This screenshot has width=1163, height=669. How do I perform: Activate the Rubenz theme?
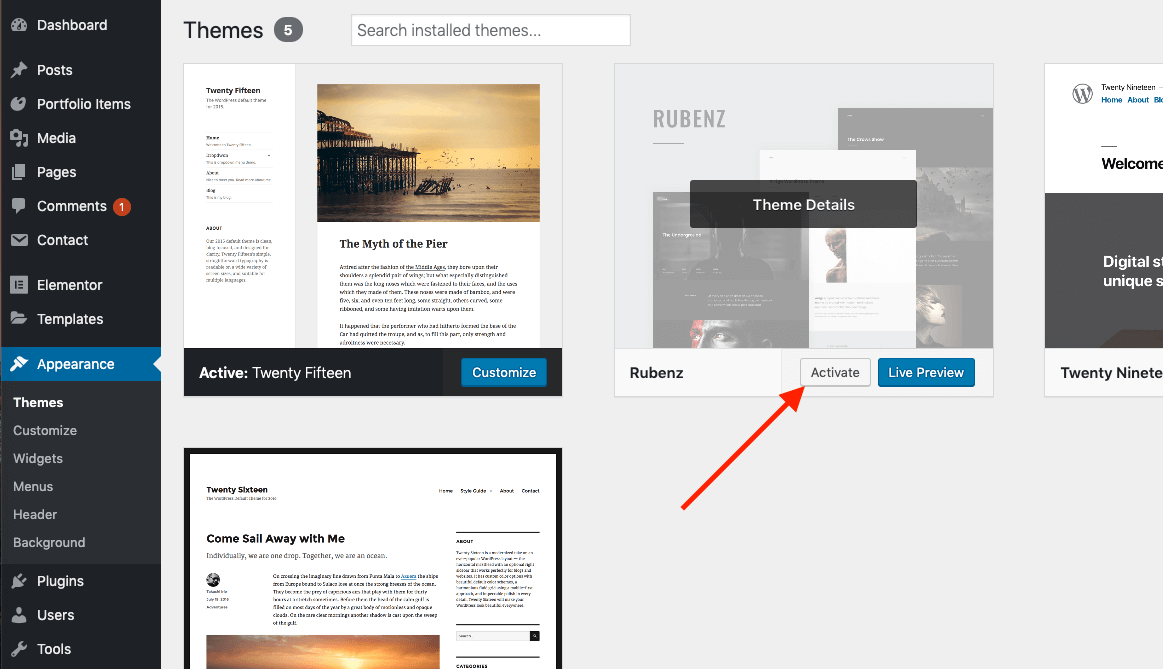[835, 372]
